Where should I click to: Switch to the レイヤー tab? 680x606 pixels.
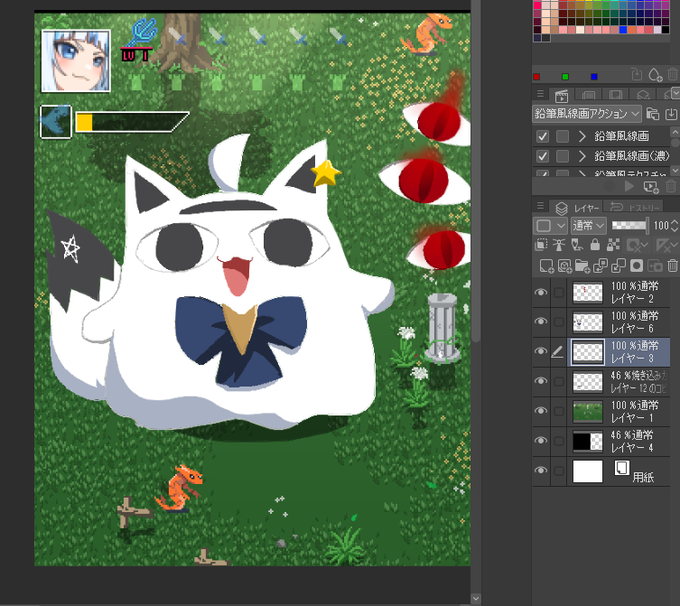click(576, 208)
